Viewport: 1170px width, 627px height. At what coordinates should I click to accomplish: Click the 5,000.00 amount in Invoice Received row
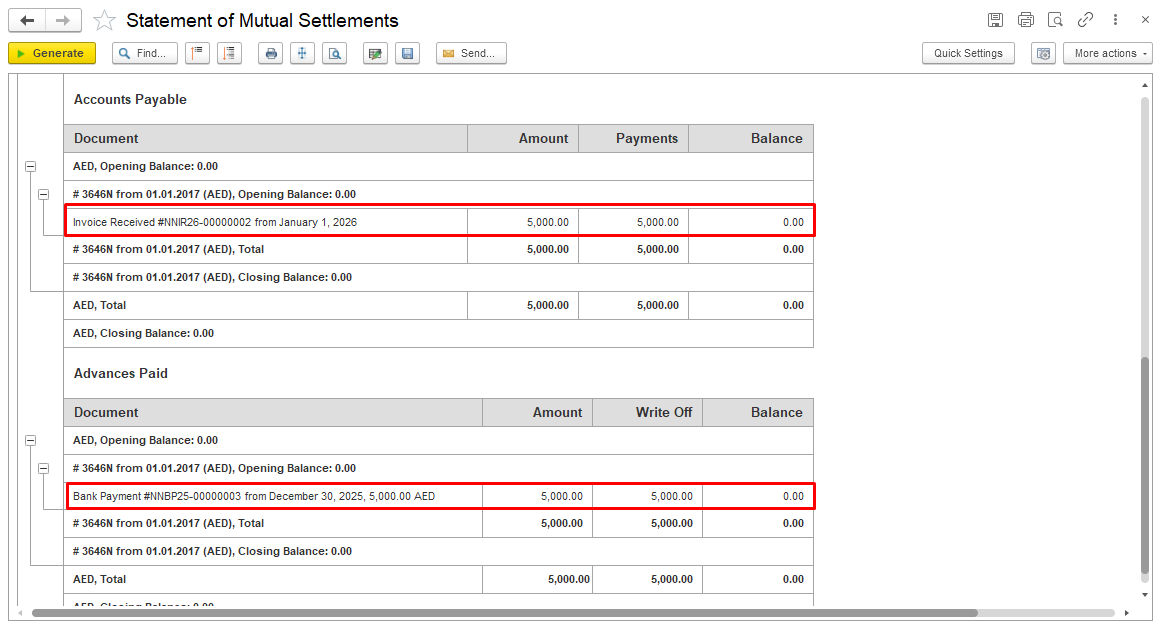tap(548, 222)
